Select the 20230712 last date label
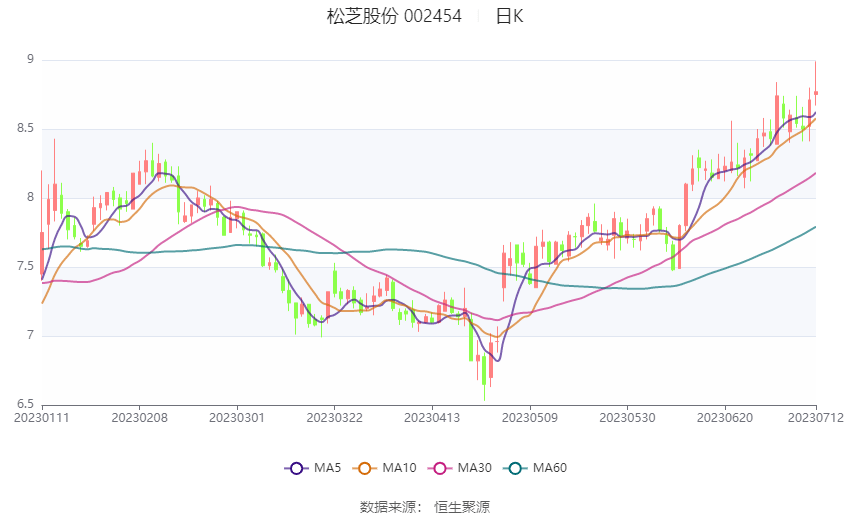This screenshot has width=850, height=517. tap(816, 417)
